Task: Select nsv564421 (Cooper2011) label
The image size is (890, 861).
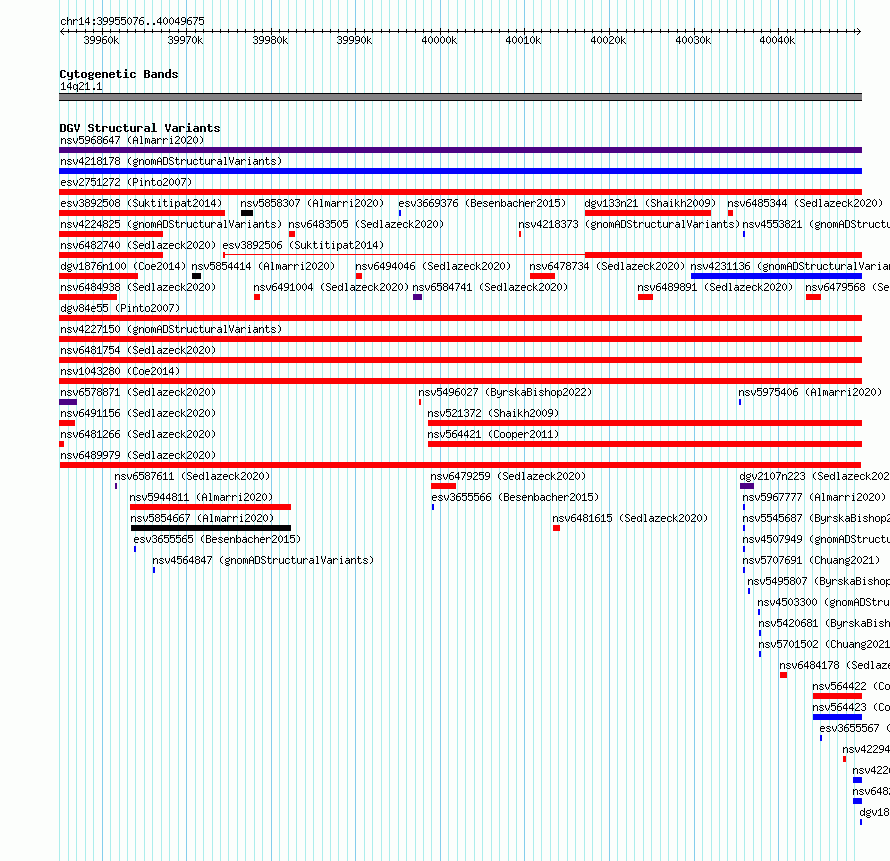Action: coord(493,434)
